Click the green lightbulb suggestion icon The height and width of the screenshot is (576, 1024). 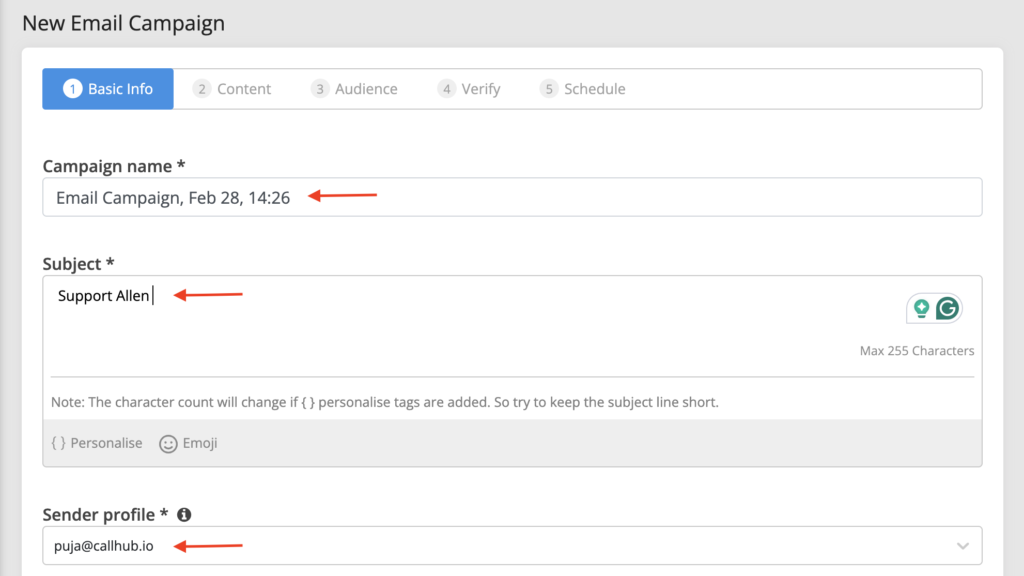921,308
